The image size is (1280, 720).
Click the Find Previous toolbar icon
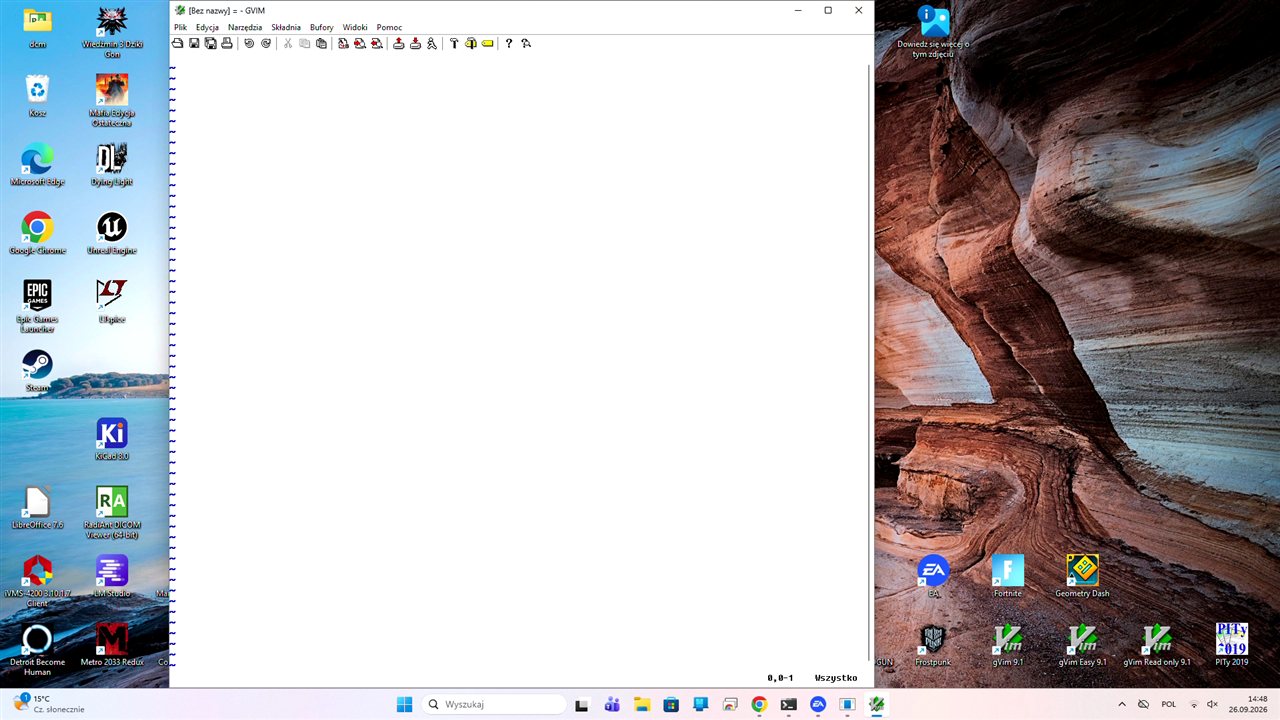pos(376,43)
